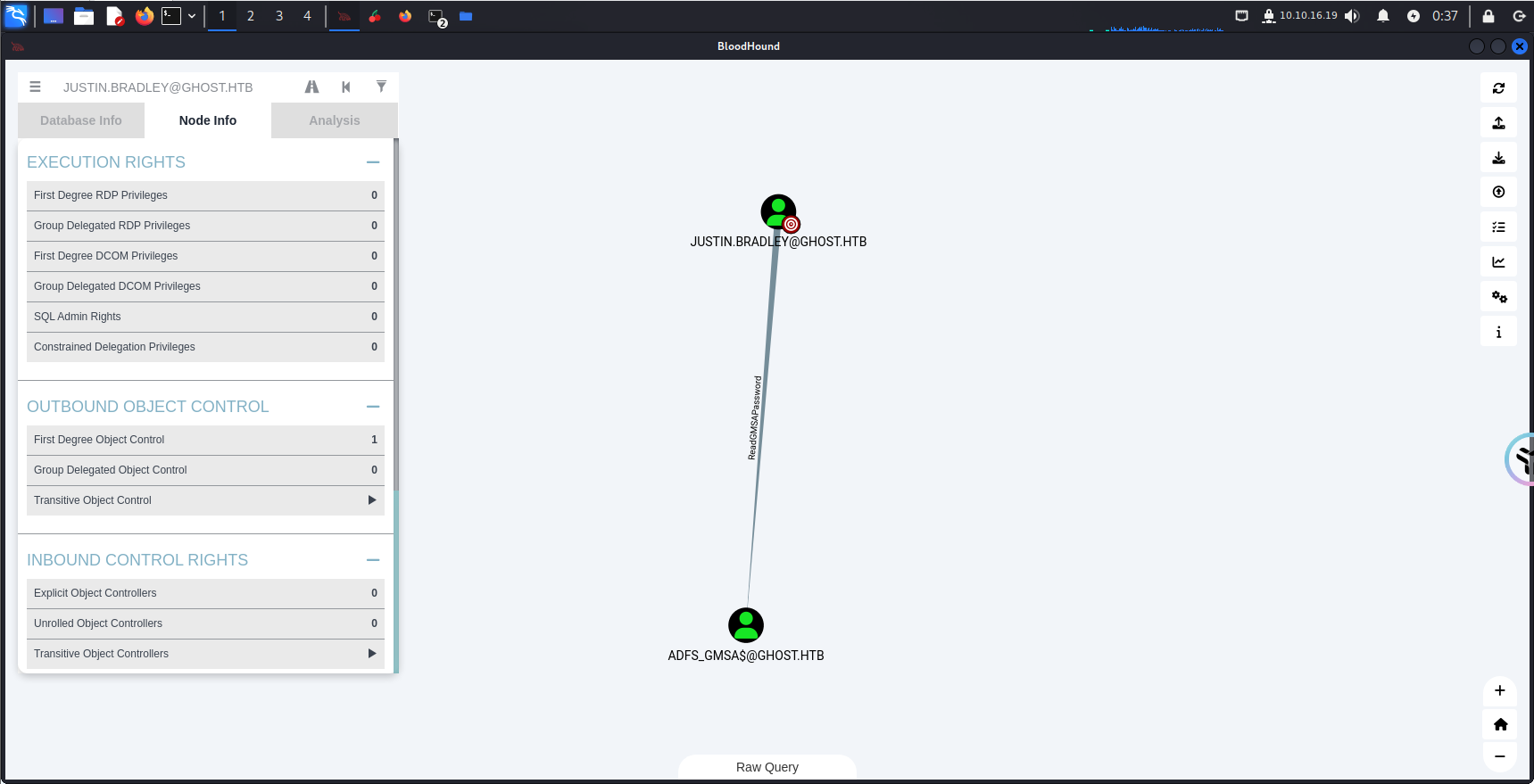This screenshot has width=1534, height=784.
Task: Click the Upload Data icon
Action: [x=1498, y=123]
